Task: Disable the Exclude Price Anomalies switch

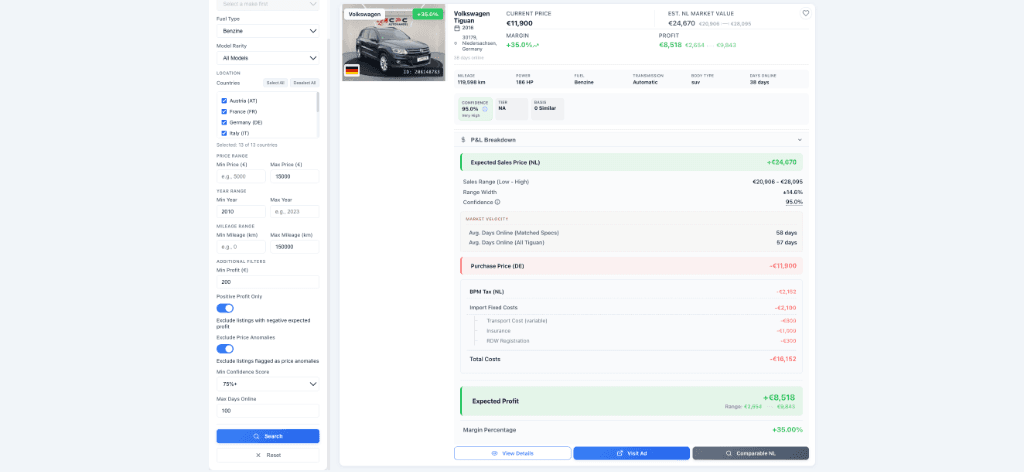Action: 225,349
